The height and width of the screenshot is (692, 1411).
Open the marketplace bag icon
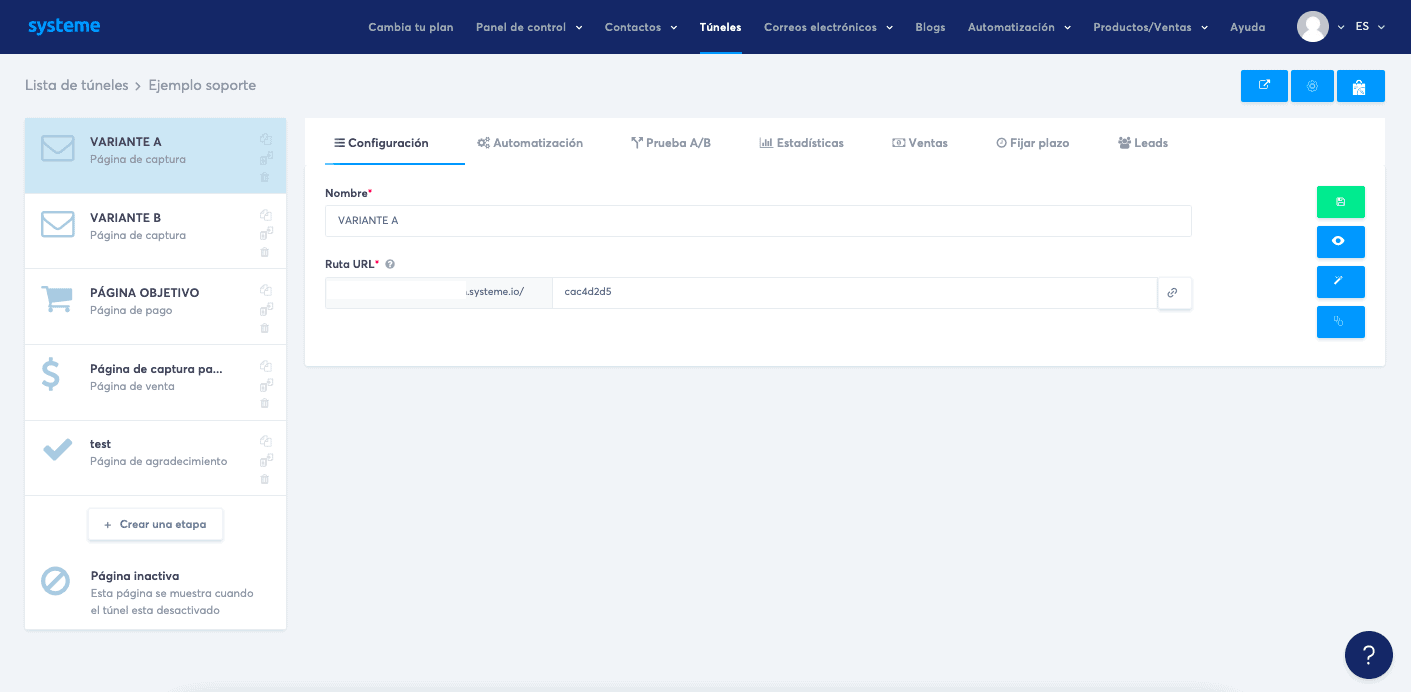point(1360,86)
